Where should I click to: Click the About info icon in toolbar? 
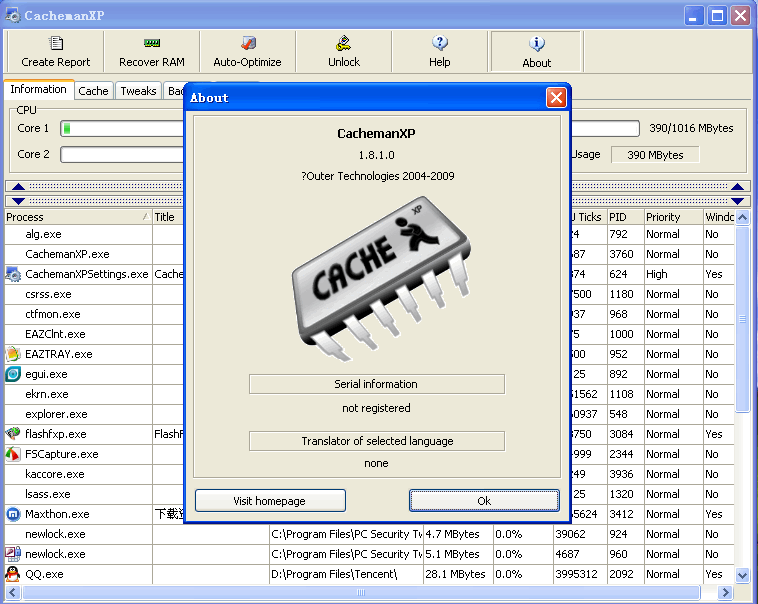tap(537, 44)
